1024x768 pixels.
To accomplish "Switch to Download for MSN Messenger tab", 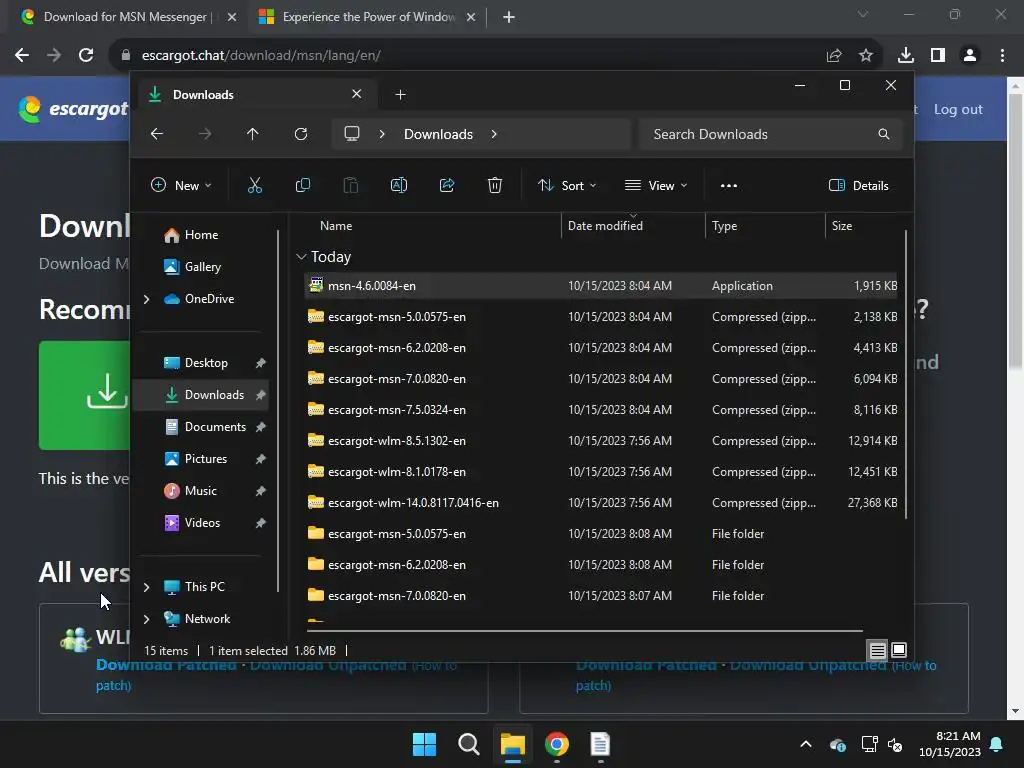I will (128, 17).
